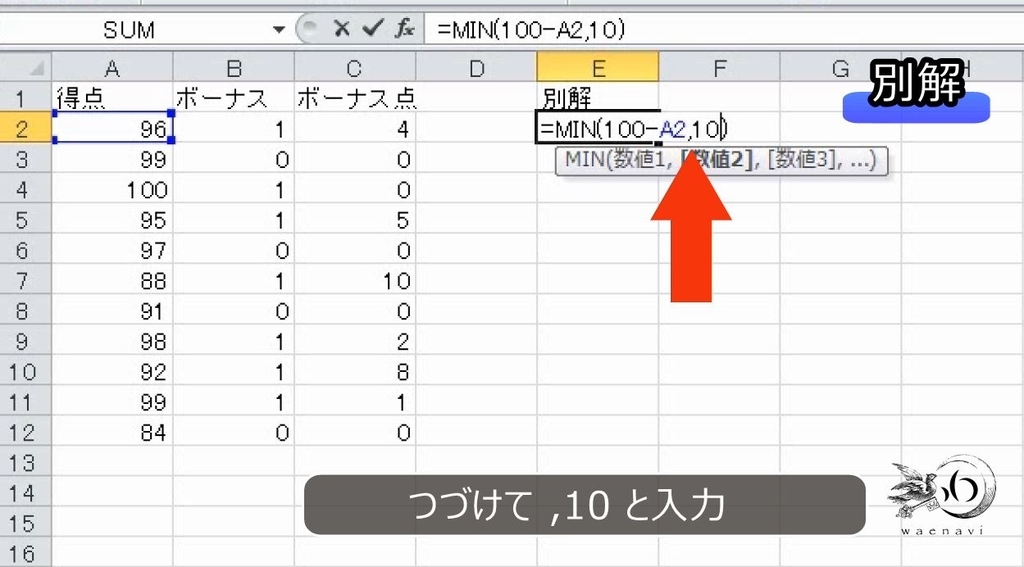Screen dimensions: 1024x567
Task: Select column F header
Action: (719, 68)
